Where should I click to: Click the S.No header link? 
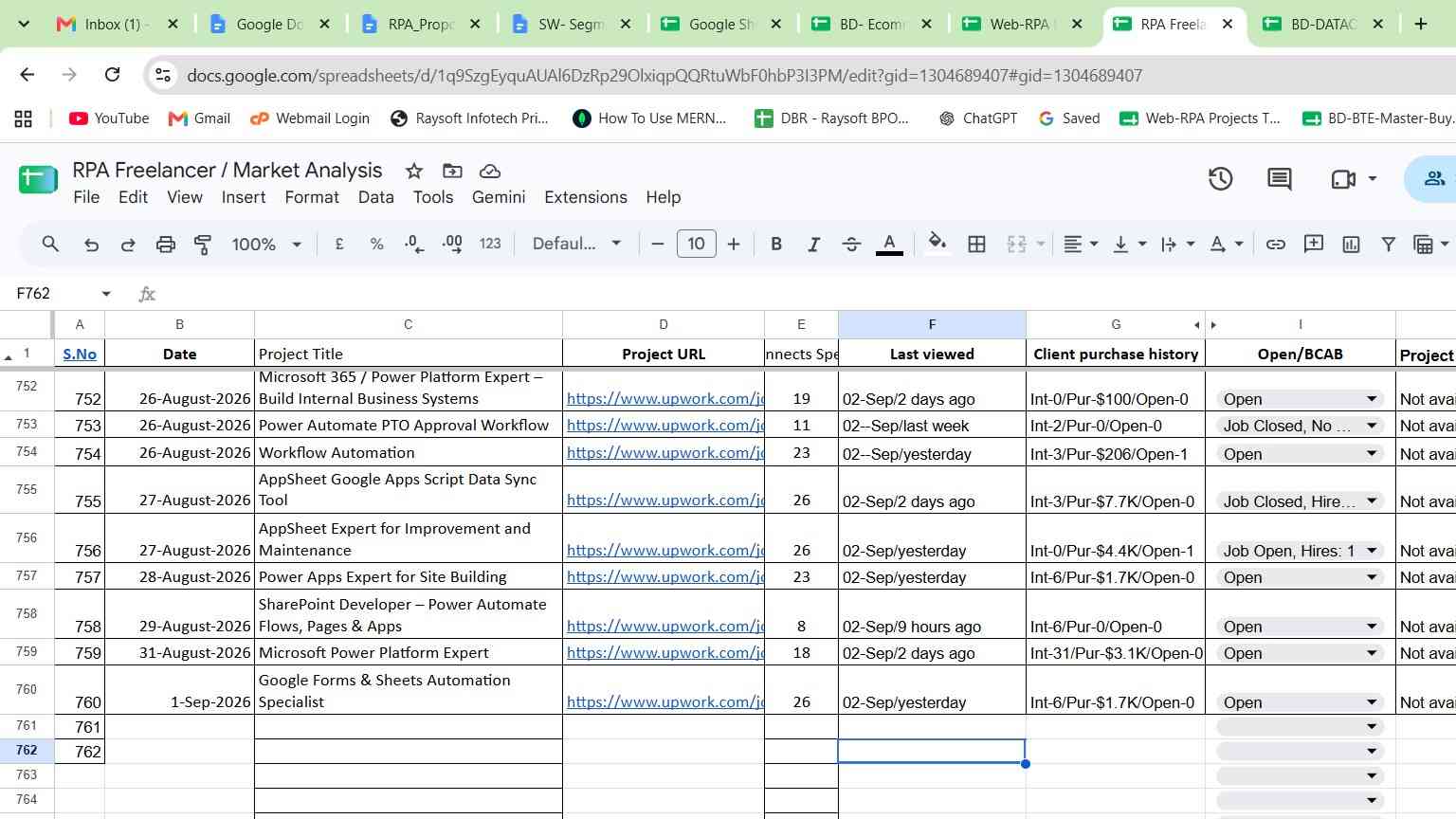(80, 354)
